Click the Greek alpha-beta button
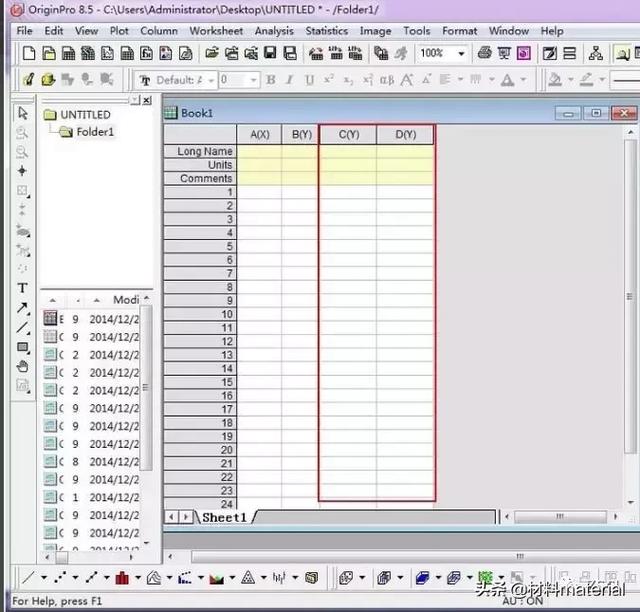The image size is (640, 612). pos(387,80)
